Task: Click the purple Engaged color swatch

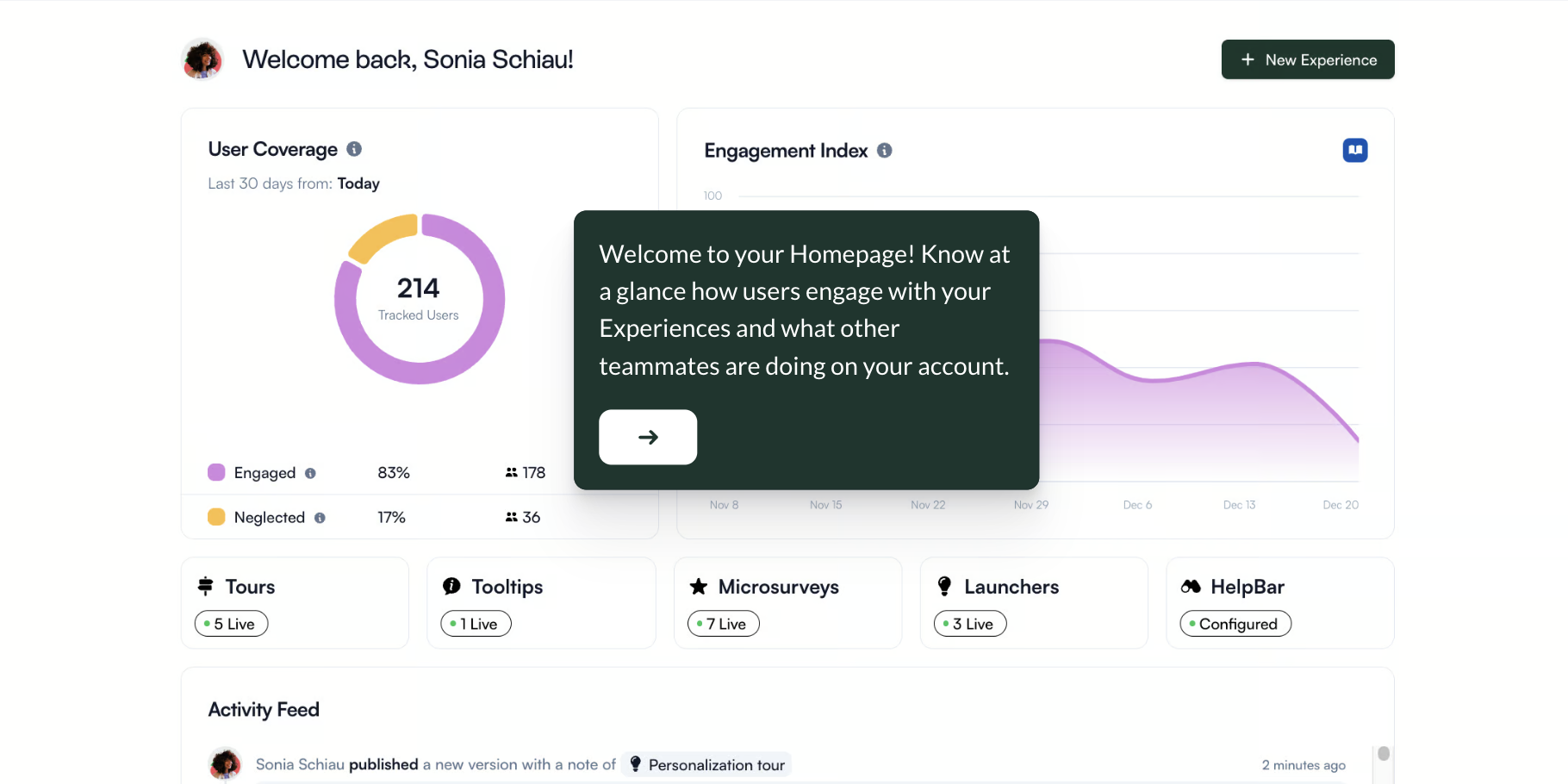Action: coord(216,472)
